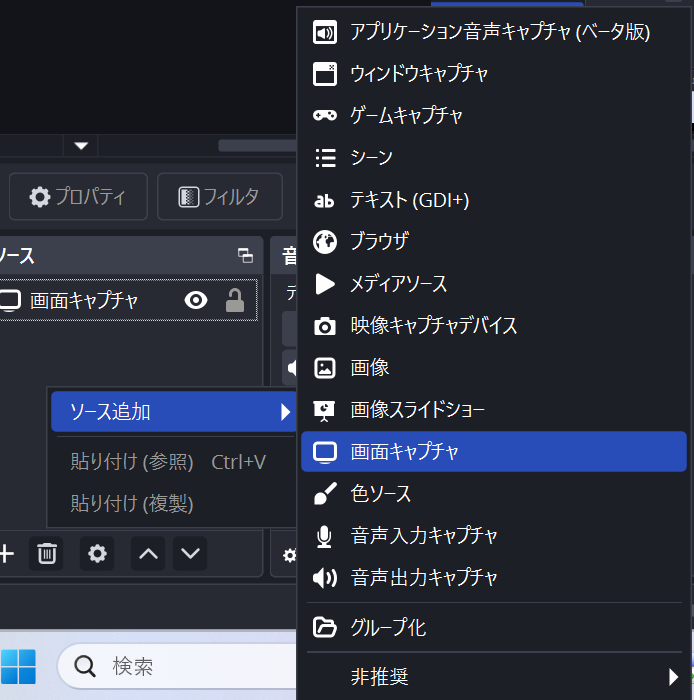Click the horizontal scrollbar under the preview
This screenshot has width=694, height=700.
pos(256,146)
